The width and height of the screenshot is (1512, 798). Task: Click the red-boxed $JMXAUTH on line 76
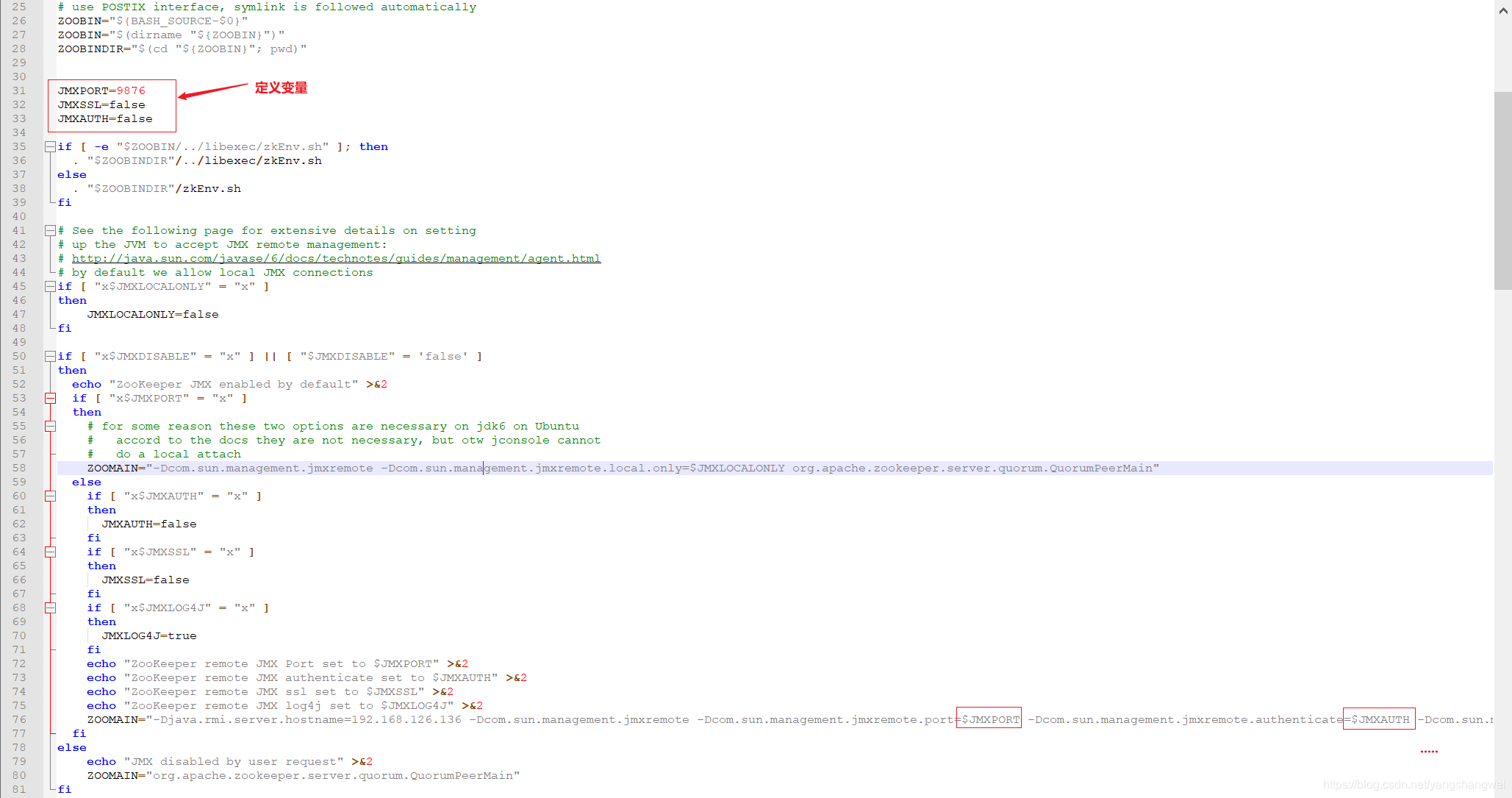(1379, 719)
